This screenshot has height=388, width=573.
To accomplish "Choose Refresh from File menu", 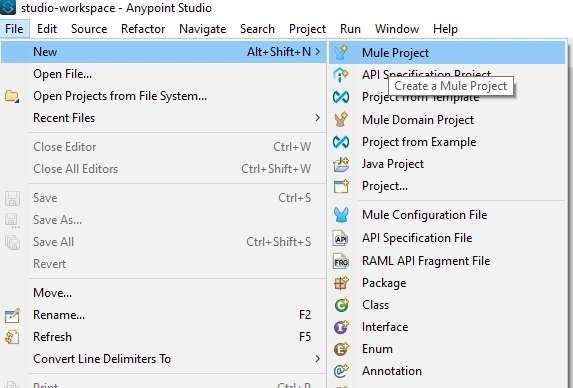I will [x=163, y=337].
